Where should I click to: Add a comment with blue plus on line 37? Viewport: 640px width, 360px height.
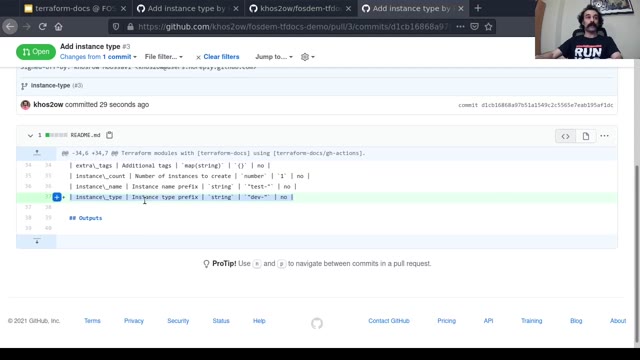pos(57,197)
